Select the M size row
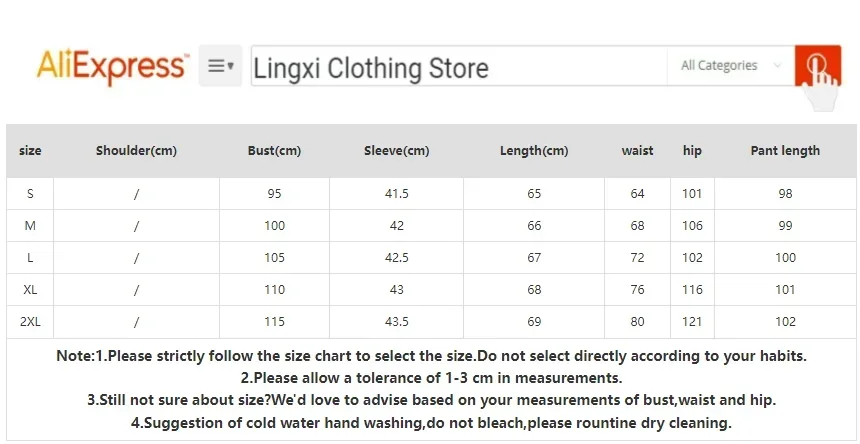The height and width of the screenshot is (444, 860). (x=30, y=226)
